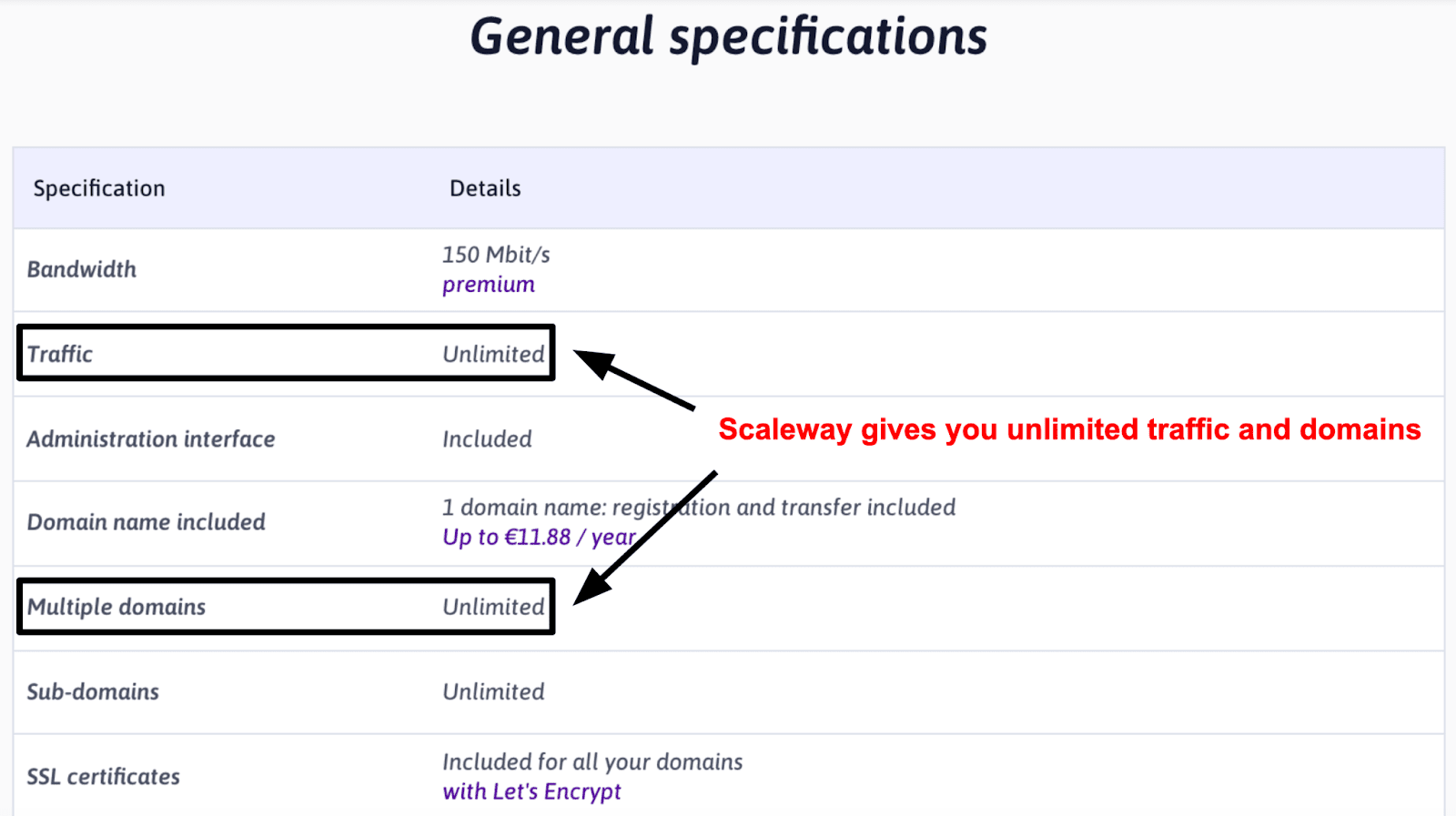Select 'Included' for Administration interface
Image resolution: width=1456 pixels, height=816 pixels.
(487, 439)
